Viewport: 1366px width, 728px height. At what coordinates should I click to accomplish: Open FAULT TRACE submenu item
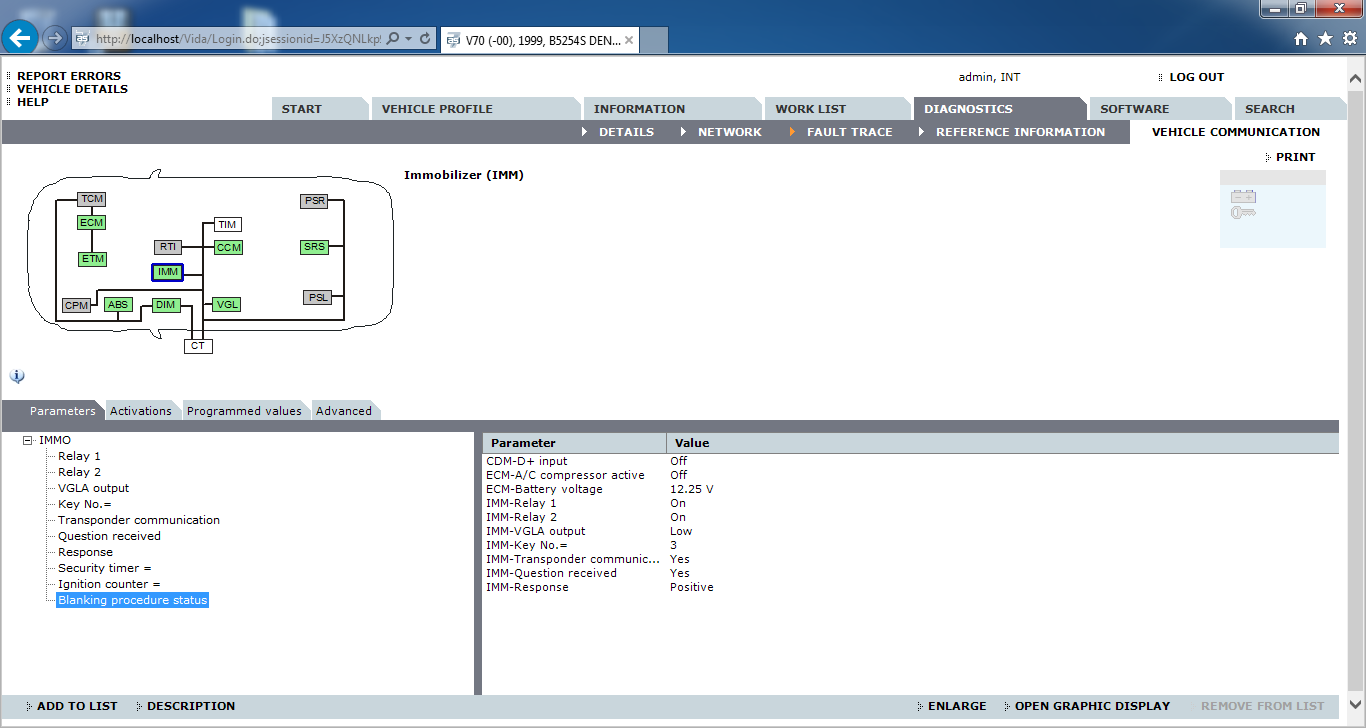[849, 132]
